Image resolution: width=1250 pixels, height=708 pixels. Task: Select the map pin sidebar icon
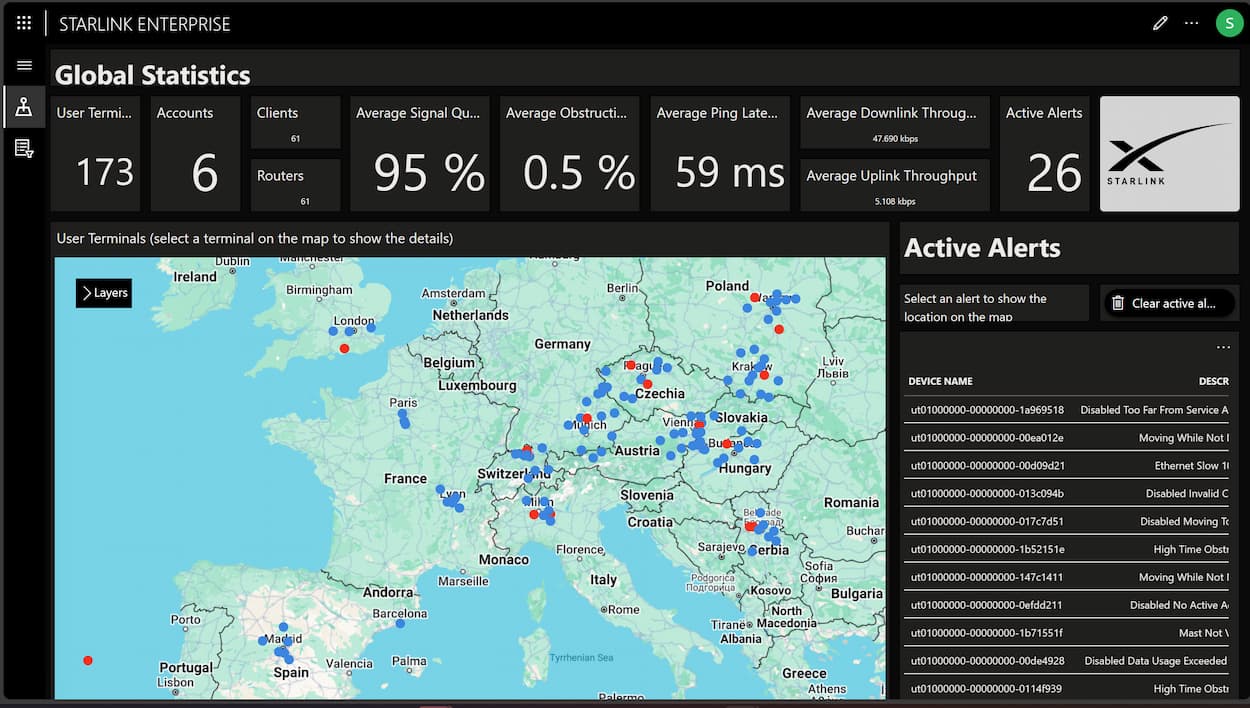point(24,107)
